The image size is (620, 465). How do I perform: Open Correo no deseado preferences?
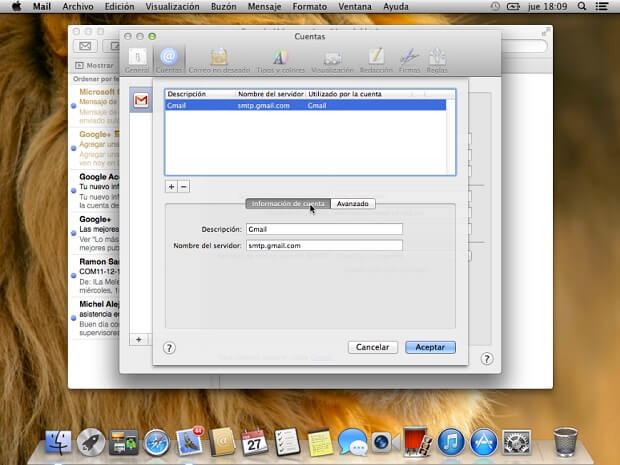217,58
